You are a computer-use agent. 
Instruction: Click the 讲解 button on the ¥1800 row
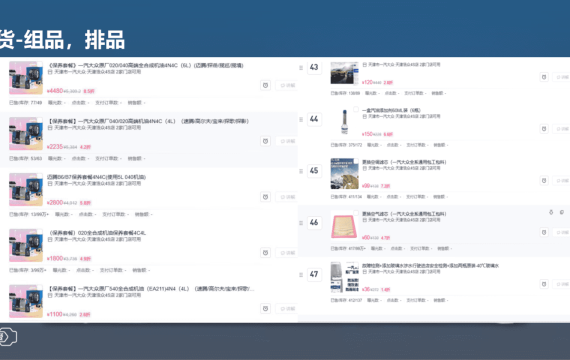pos(287,253)
